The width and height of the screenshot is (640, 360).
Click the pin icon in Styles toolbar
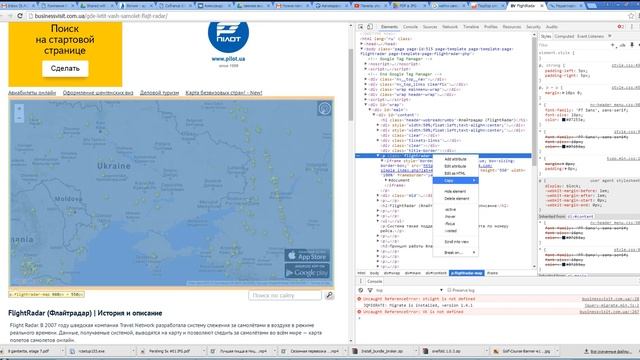tap(632, 45)
